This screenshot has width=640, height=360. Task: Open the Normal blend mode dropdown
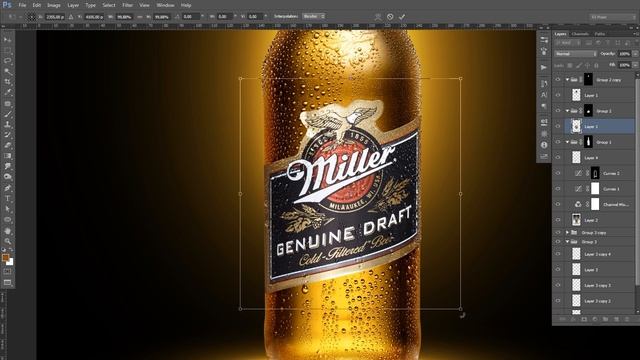tap(576, 54)
